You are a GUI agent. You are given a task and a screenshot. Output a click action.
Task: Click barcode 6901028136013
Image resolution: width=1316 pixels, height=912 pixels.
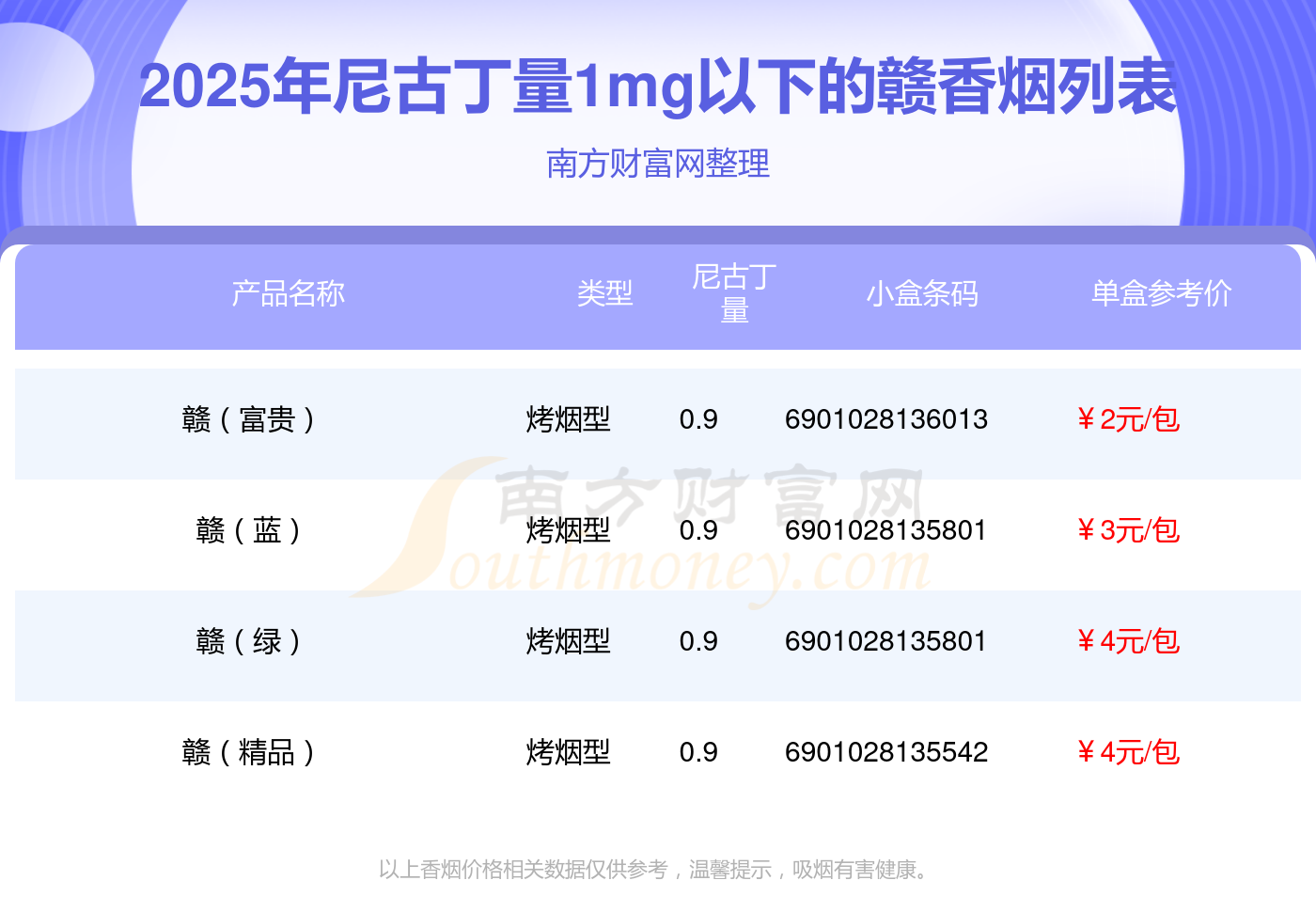point(886,419)
